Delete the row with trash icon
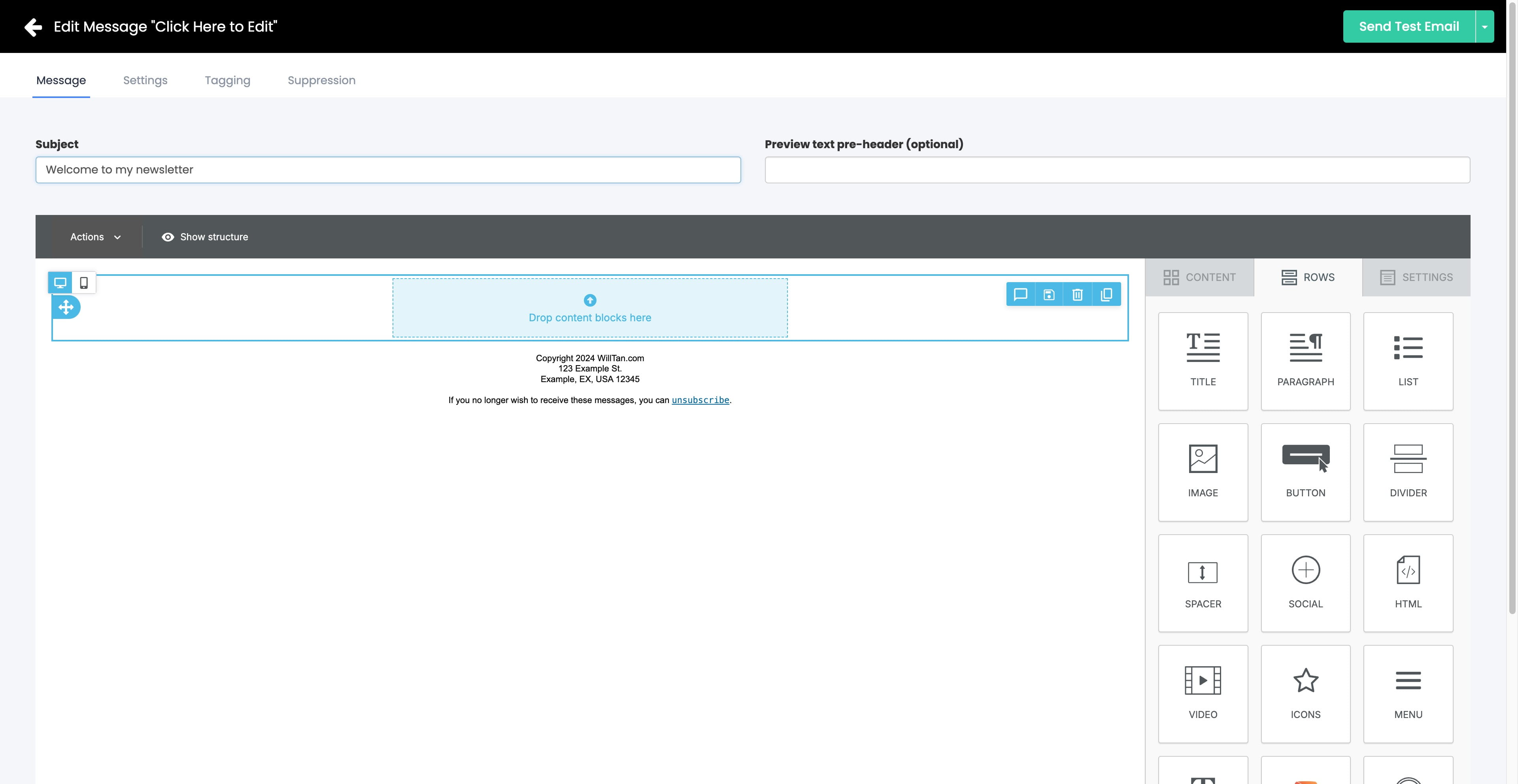1518x784 pixels. (1077, 294)
